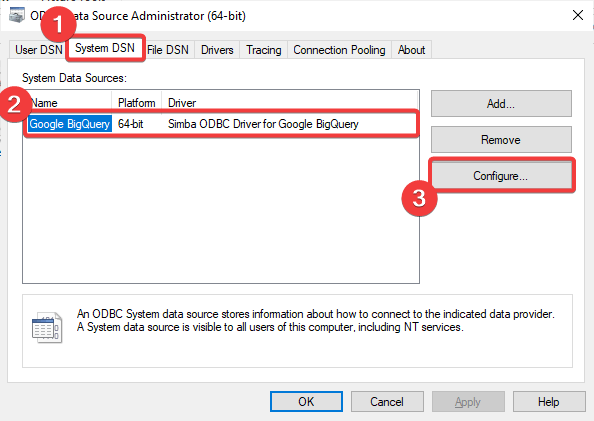Select the System DSN tab
The width and height of the screenshot is (594, 421).
105,48
